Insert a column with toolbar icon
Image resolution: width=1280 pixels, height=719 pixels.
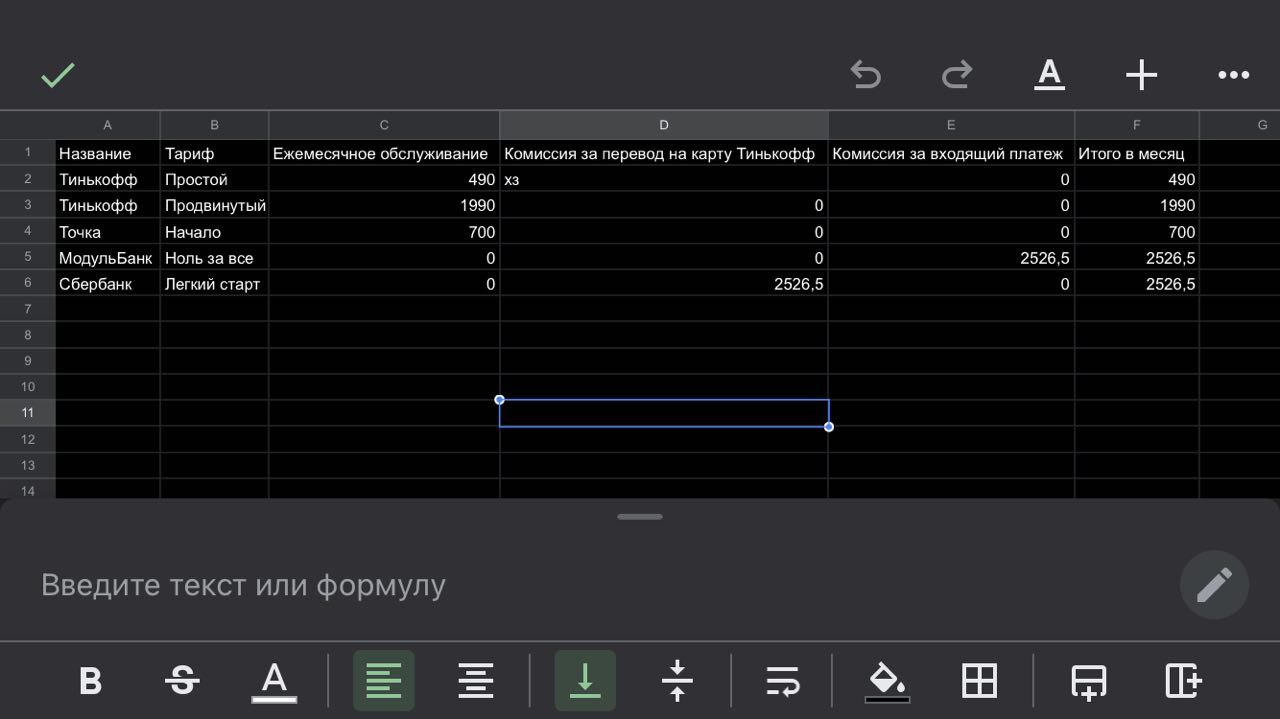click(x=1183, y=681)
